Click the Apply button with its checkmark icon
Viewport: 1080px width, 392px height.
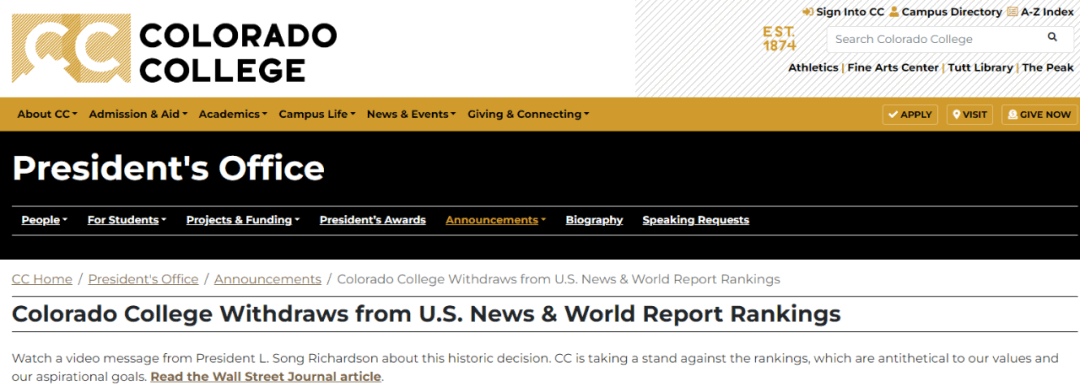pos(910,114)
